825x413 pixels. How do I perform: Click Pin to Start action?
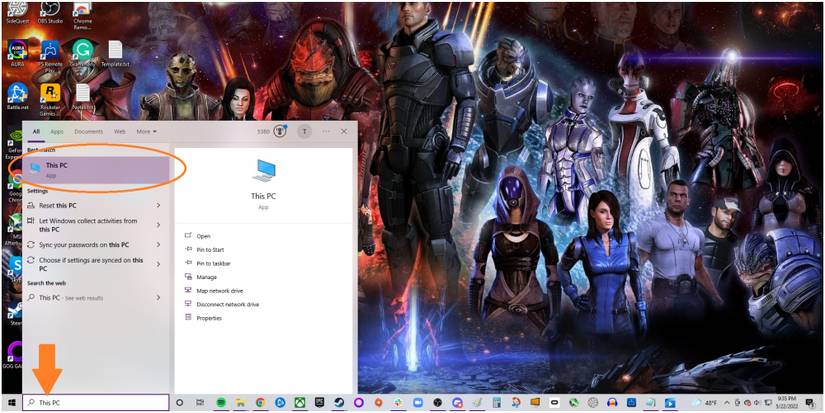pyautogui.click(x=210, y=250)
